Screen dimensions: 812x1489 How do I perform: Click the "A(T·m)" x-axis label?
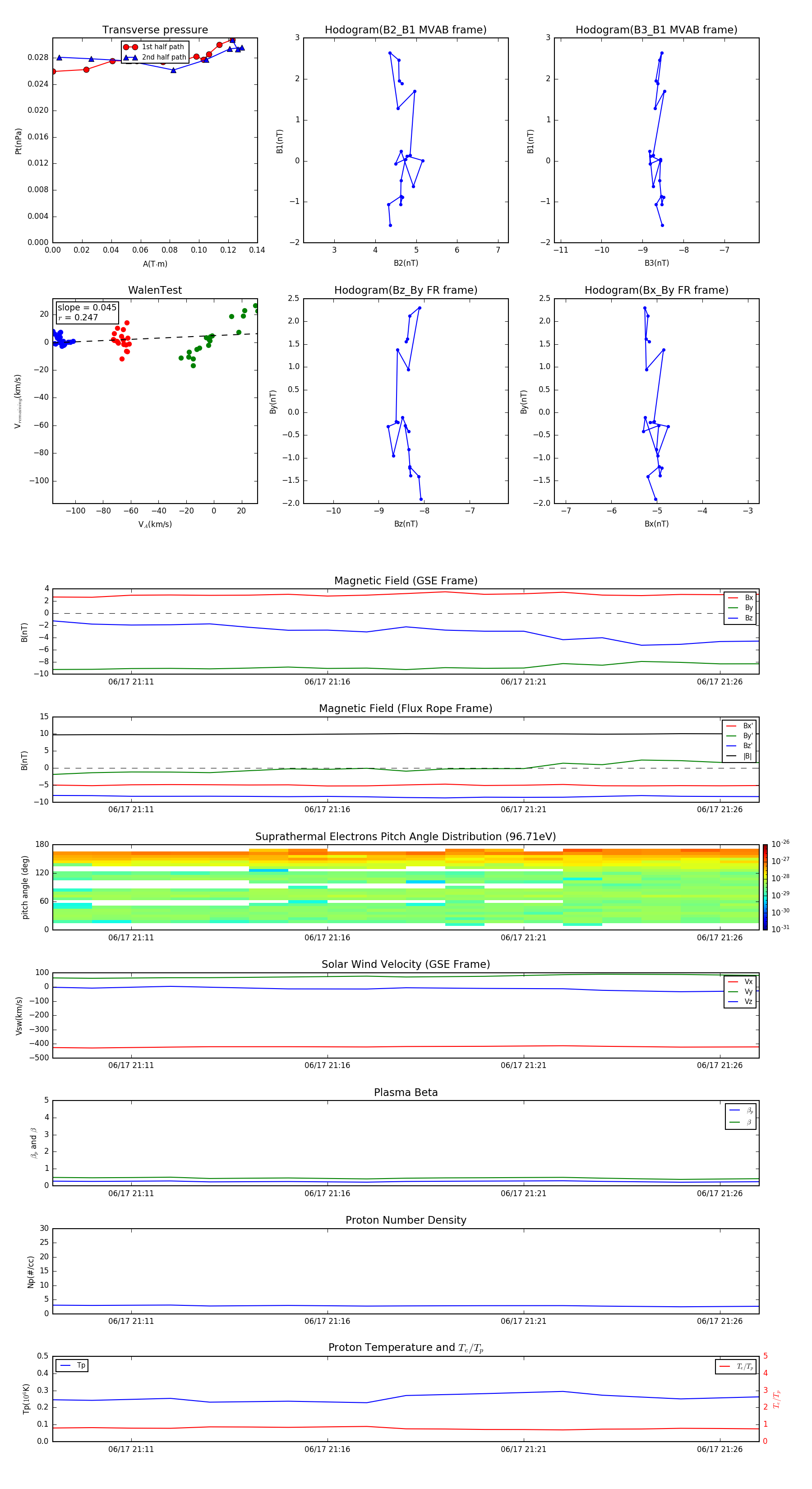(155, 264)
